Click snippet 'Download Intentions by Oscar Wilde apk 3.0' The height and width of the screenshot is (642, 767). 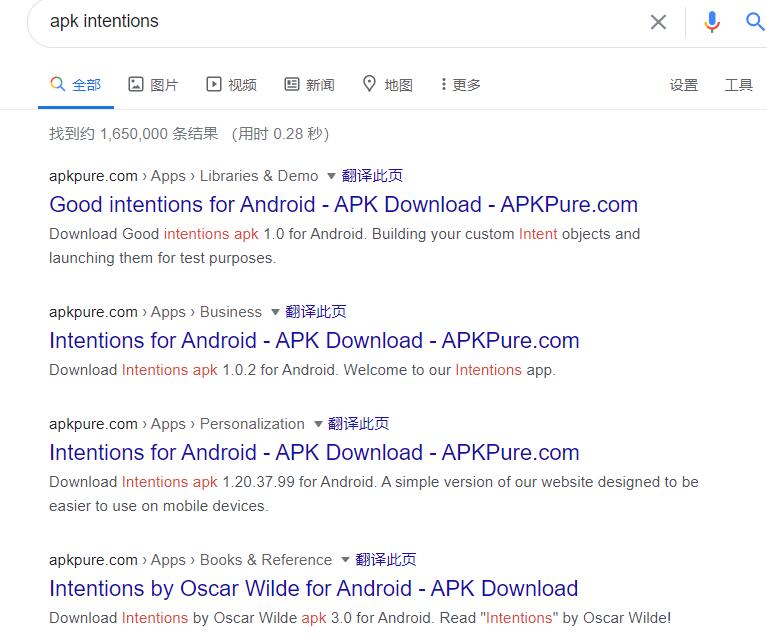pos(201,618)
